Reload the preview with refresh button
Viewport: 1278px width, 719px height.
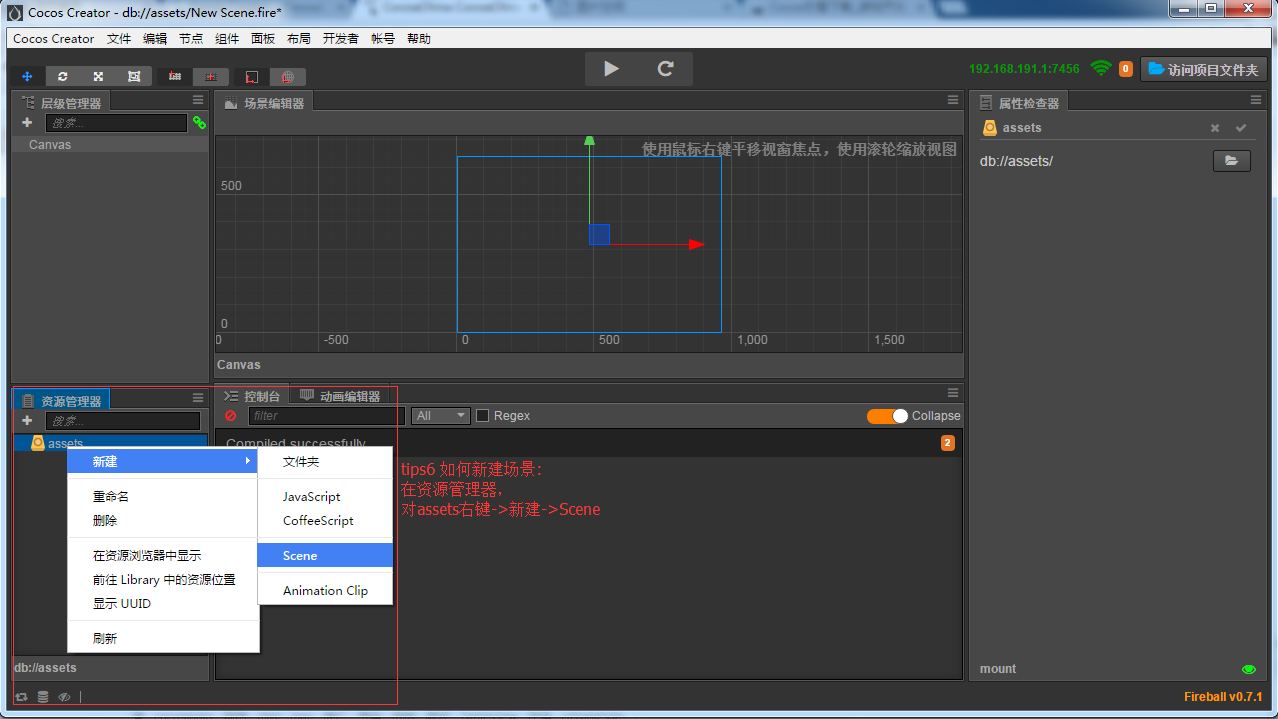coord(666,69)
